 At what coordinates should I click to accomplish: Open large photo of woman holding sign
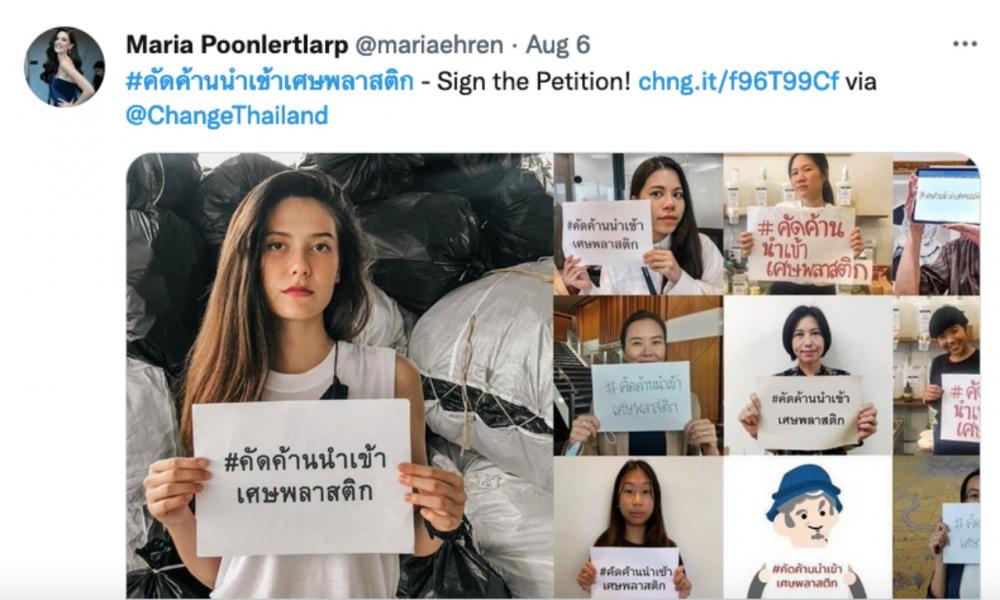[x=340, y=376]
